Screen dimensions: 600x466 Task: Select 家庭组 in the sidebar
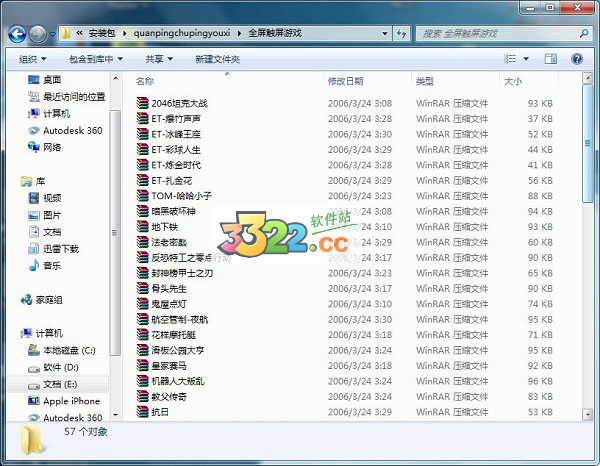[42, 300]
